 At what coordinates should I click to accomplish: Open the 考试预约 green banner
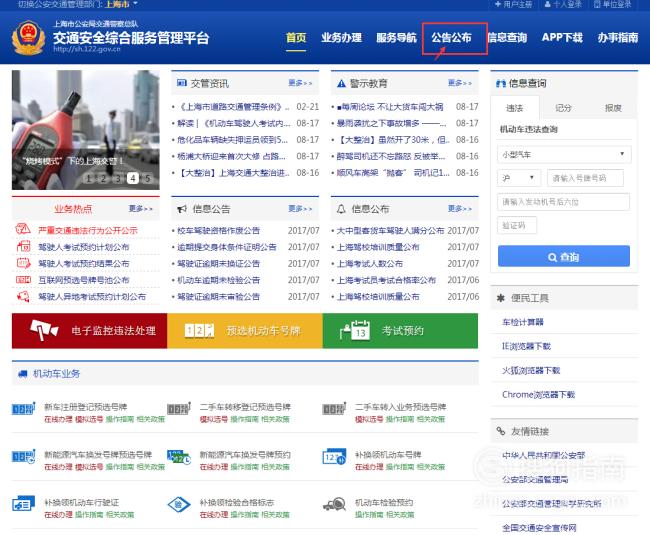pos(400,331)
